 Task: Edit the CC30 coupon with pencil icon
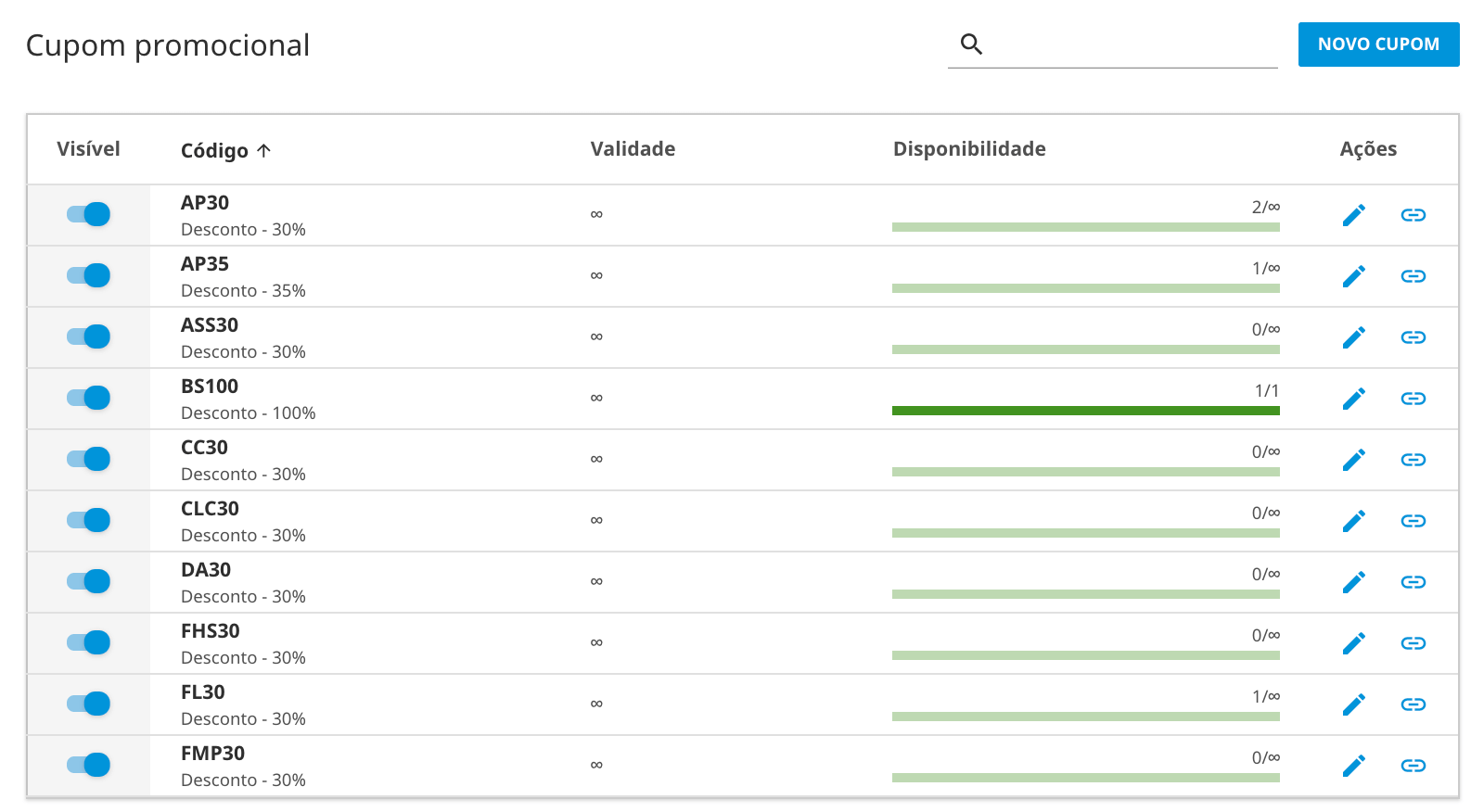click(1354, 460)
